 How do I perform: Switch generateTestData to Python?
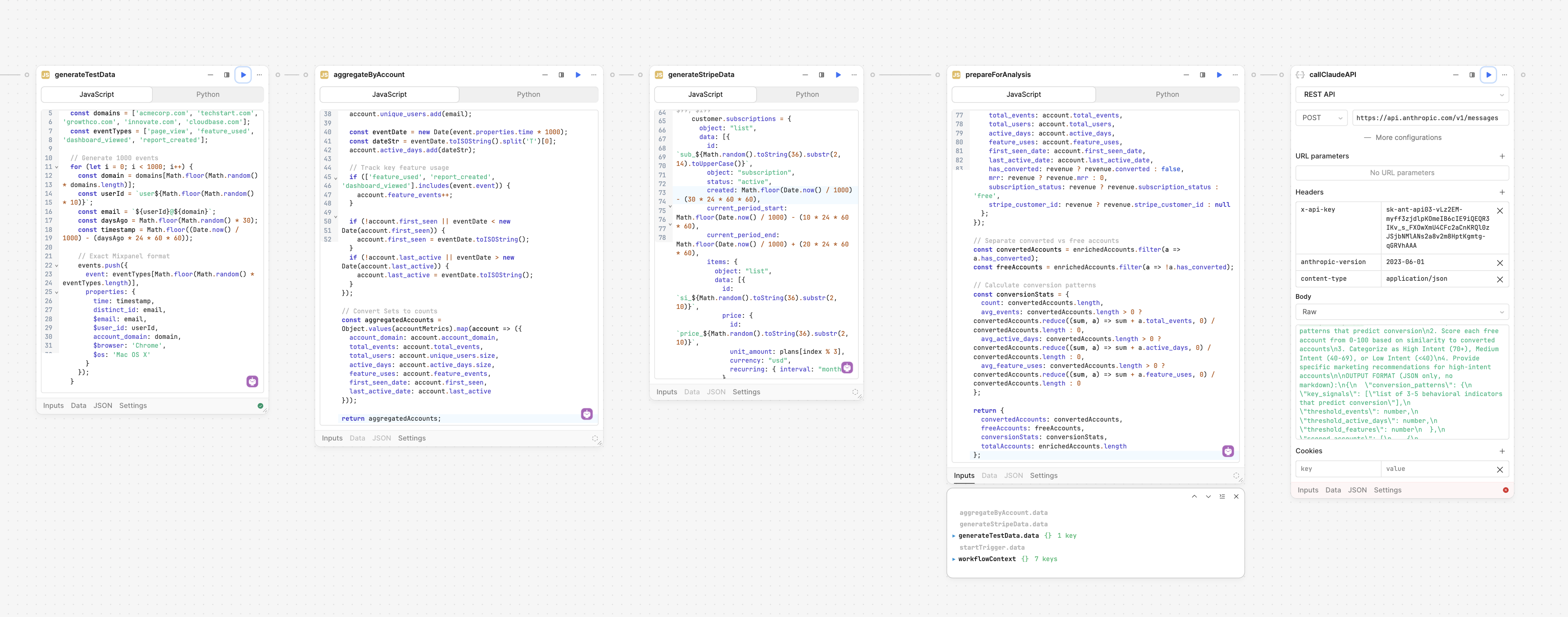click(208, 94)
